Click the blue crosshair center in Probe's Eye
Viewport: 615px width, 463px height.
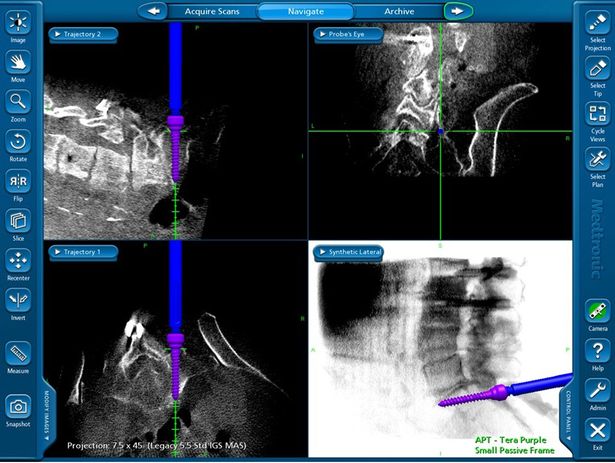click(440, 131)
